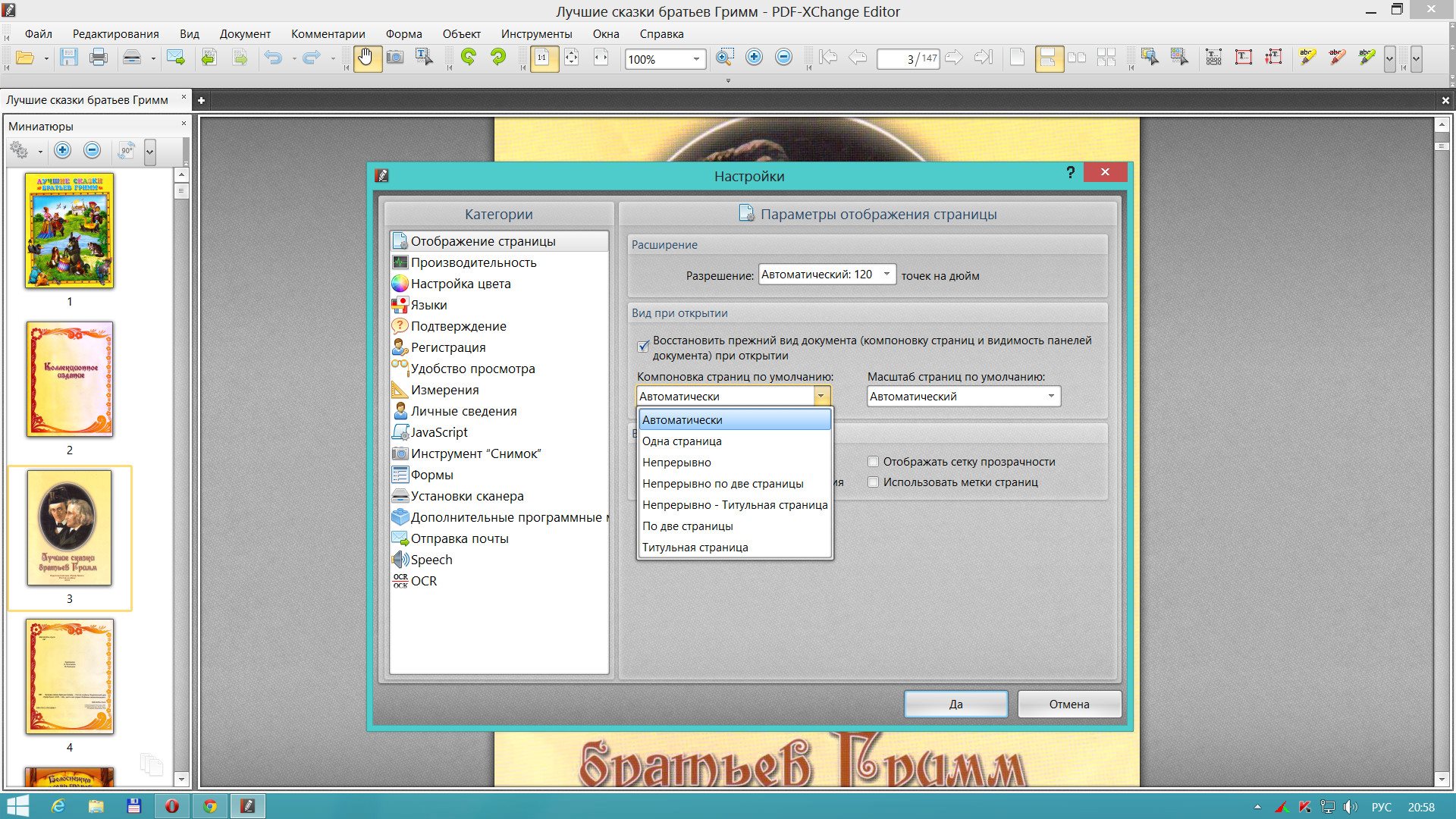Undo the last action
Viewport: 1456px width, 819px height.
pos(273,58)
